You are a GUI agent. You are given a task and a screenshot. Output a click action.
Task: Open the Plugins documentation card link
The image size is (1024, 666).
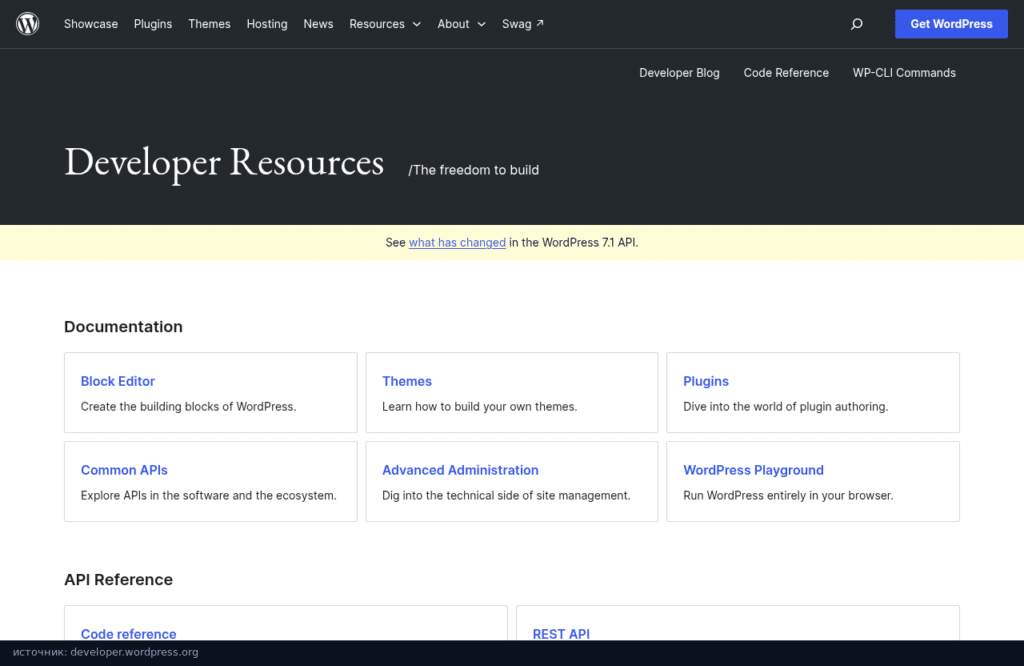706,381
